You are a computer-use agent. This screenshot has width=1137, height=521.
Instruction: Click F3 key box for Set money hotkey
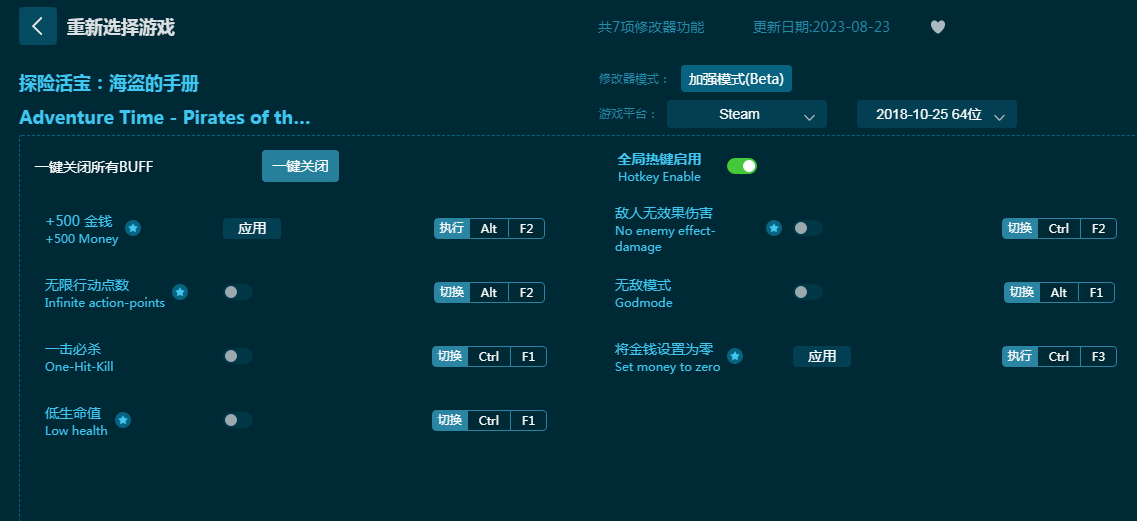[x=1097, y=356]
